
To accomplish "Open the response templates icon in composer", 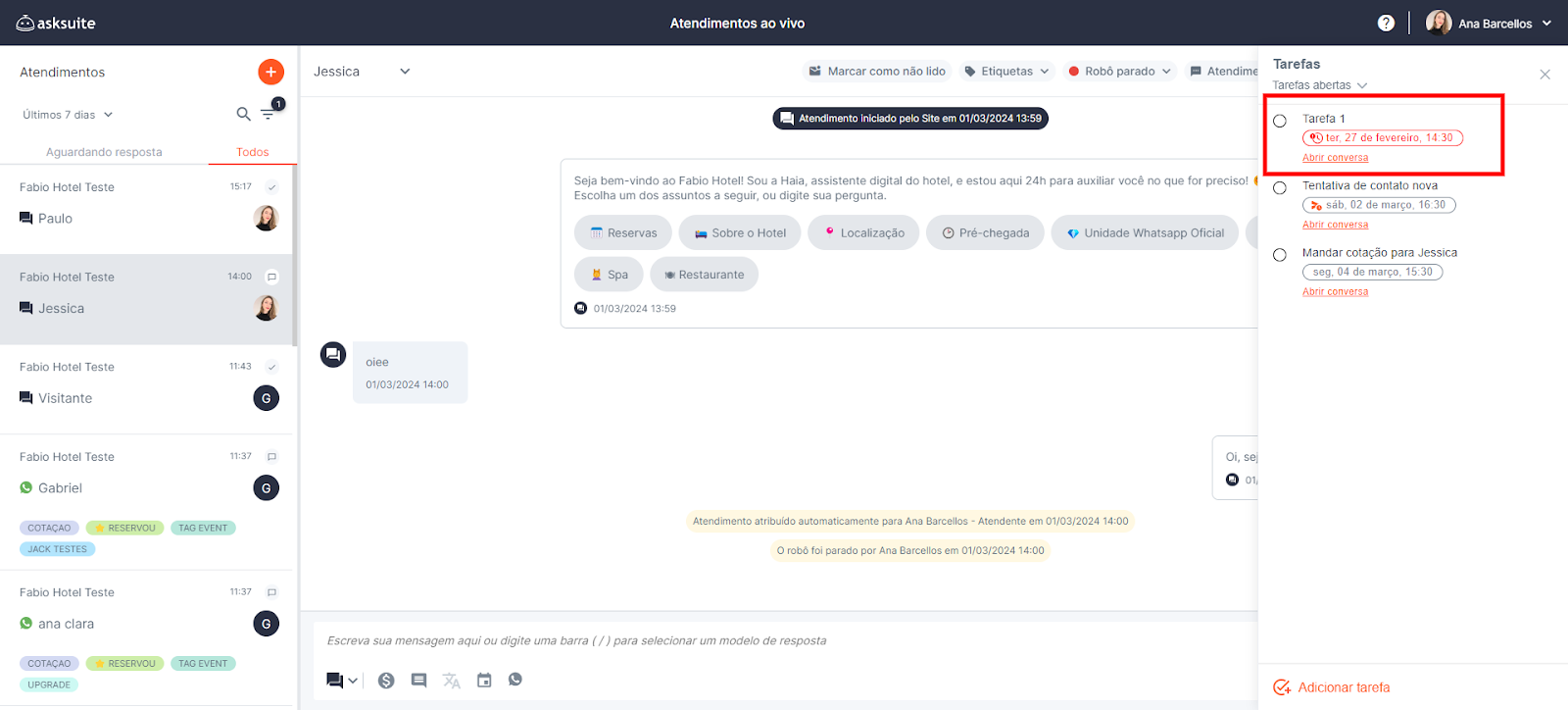I will [418, 680].
